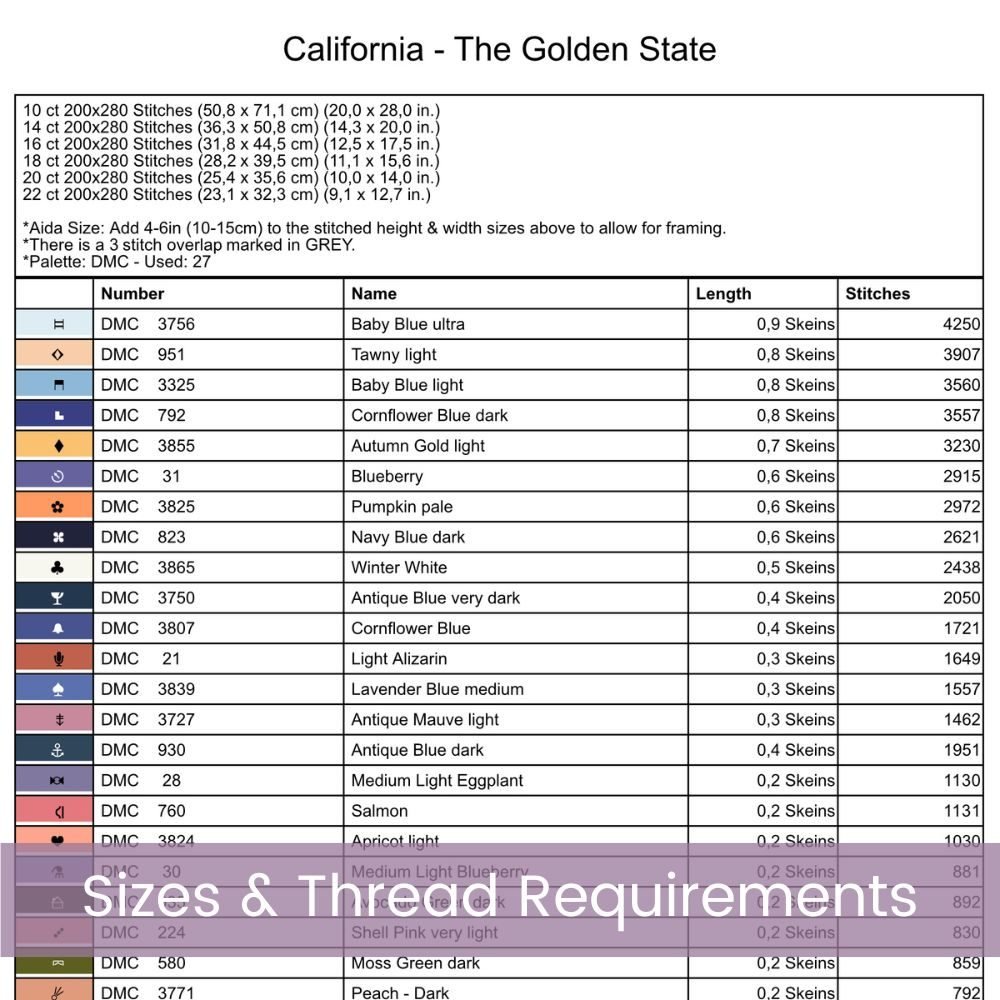Screen dimensions: 1000x1000
Task: Click the Length column header
Action: [723, 294]
